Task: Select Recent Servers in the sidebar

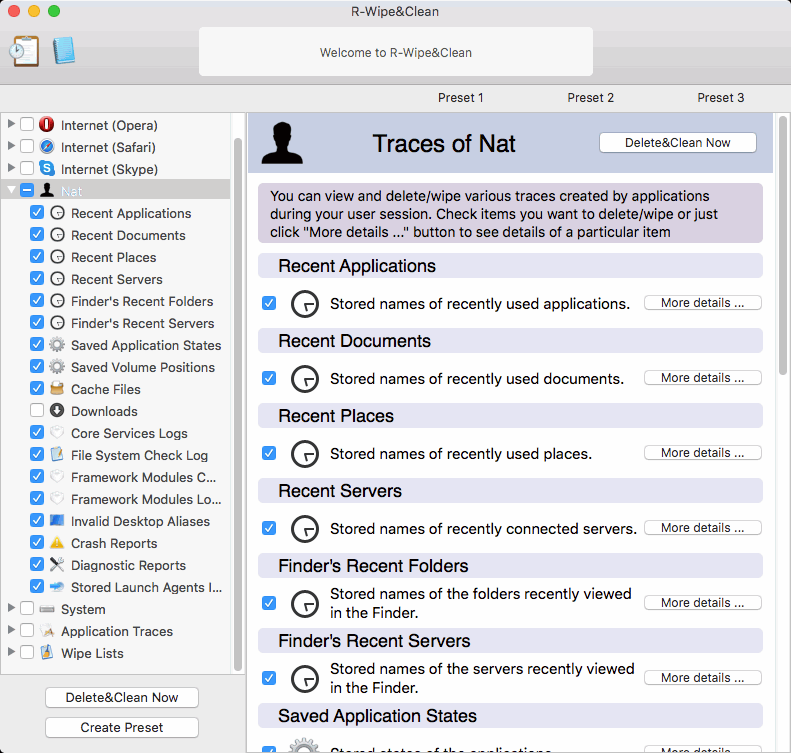Action: pos(117,279)
